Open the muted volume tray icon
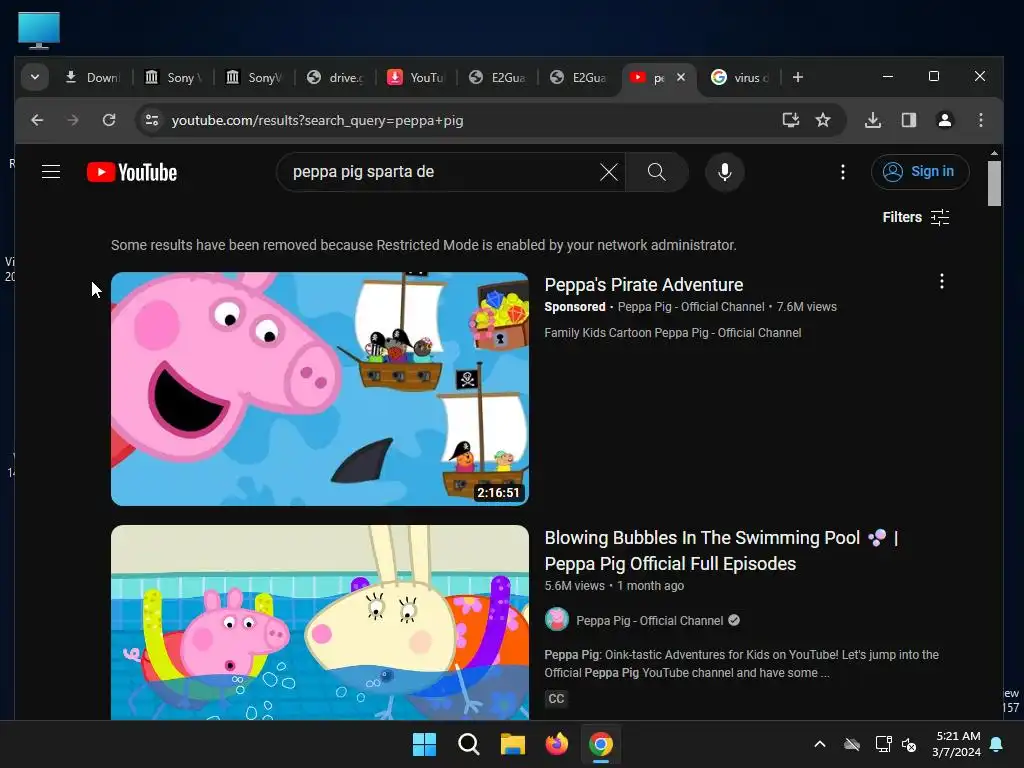1024x768 pixels. point(908,744)
